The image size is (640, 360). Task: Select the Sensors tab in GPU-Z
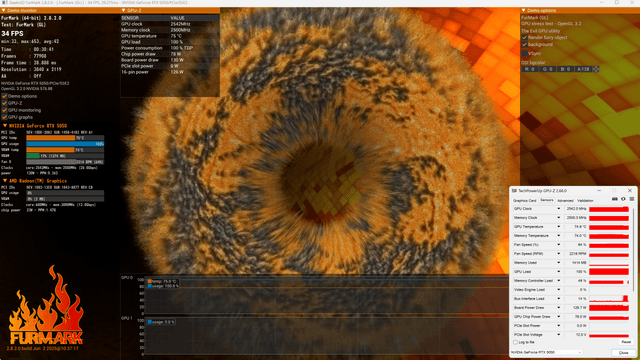point(547,200)
